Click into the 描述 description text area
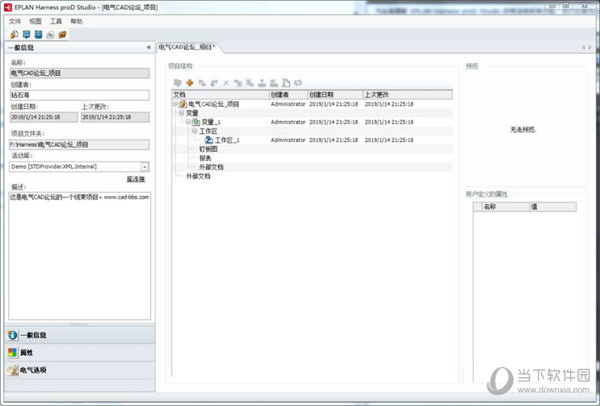600x406 pixels. 80,256
